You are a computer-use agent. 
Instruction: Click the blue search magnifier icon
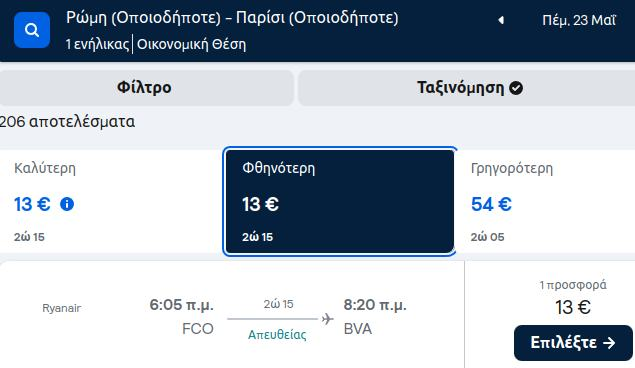point(32,30)
